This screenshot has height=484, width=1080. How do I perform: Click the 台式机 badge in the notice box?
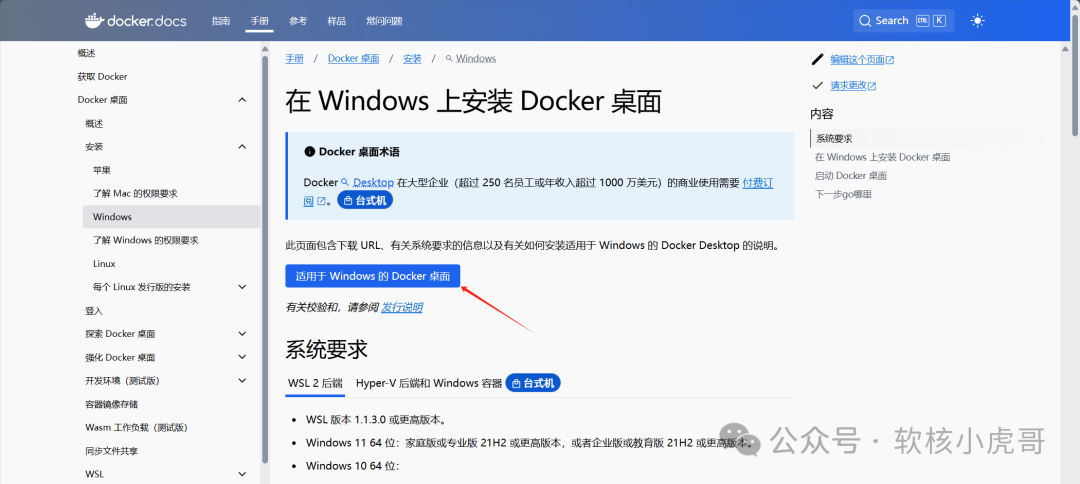click(x=365, y=200)
